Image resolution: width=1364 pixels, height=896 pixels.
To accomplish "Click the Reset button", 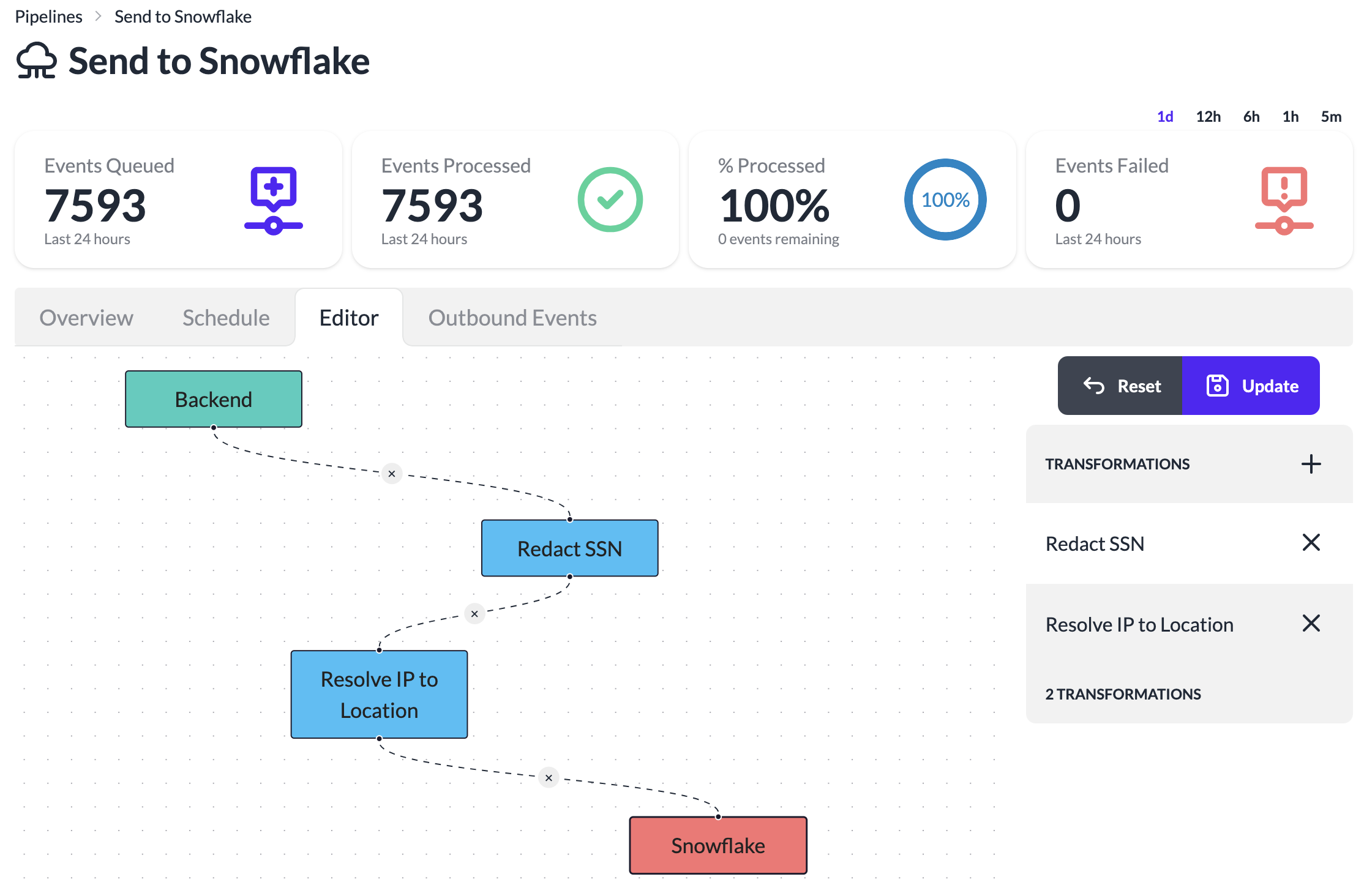I will click(x=1122, y=386).
